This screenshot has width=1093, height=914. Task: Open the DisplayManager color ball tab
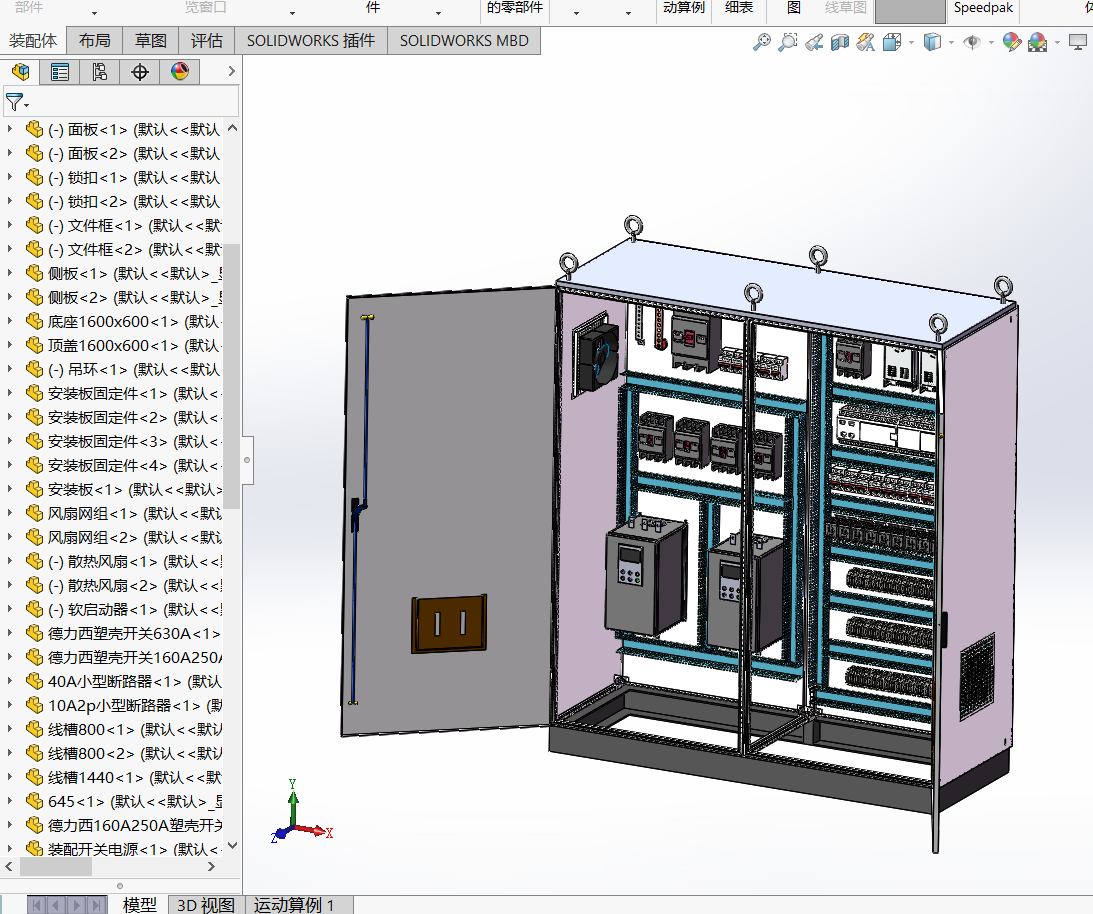tap(180, 72)
